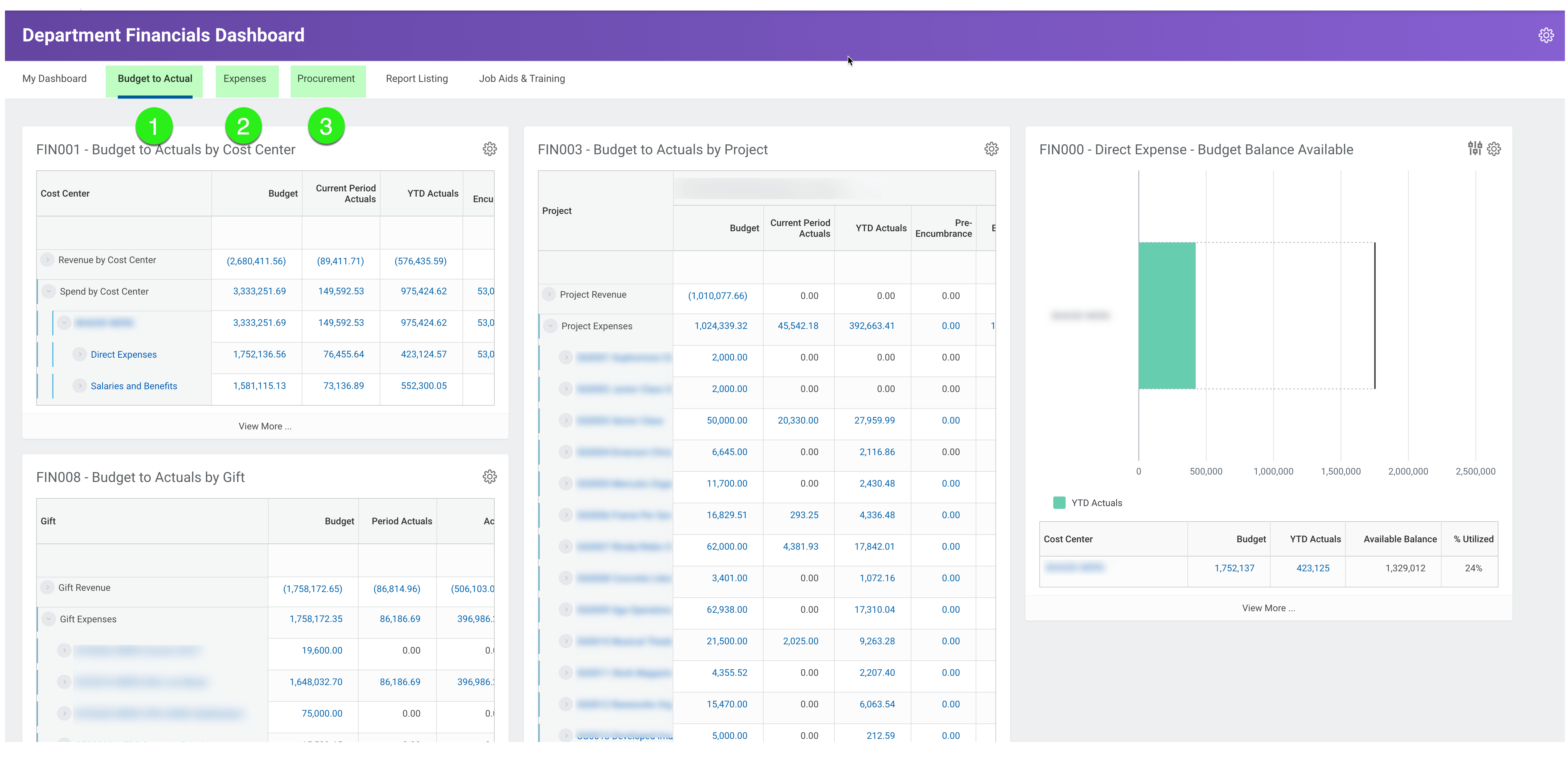This screenshot has height=763, width=1568.
Task: Expand the Gift Revenue row
Action: (x=47, y=587)
